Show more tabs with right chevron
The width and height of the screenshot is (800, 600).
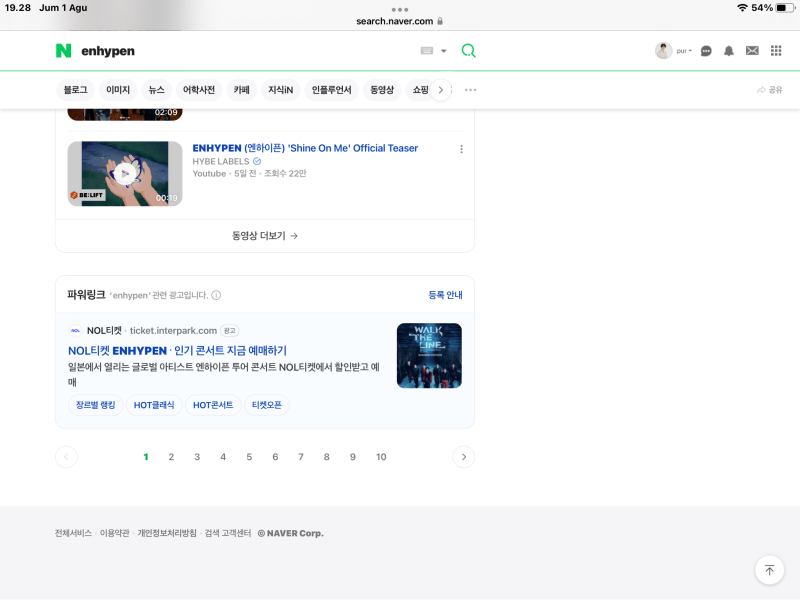441,90
